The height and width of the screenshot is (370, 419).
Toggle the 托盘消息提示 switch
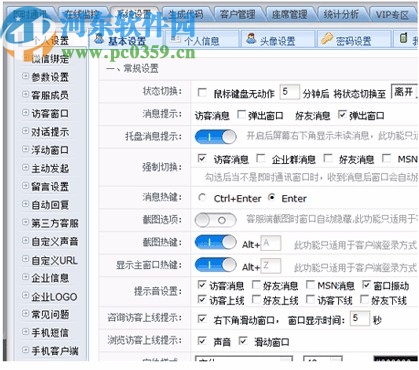pos(216,136)
